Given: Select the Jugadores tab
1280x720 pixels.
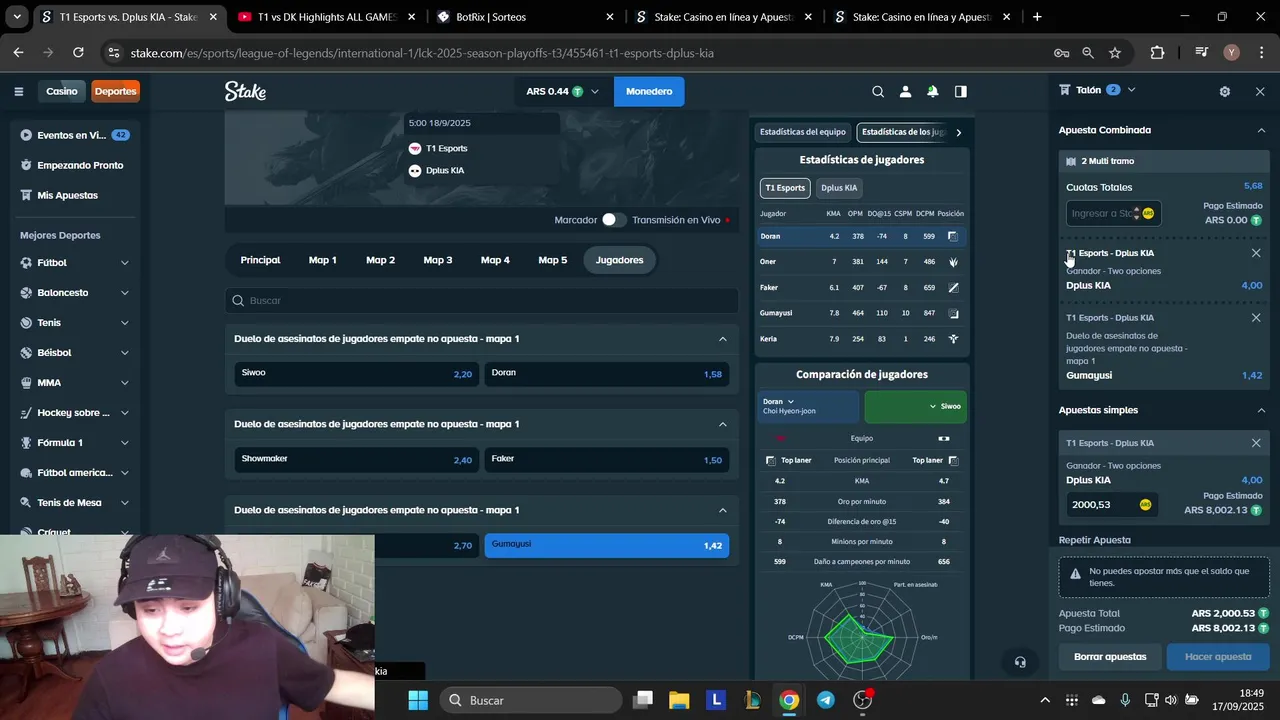Looking at the screenshot, I should (x=619, y=260).
